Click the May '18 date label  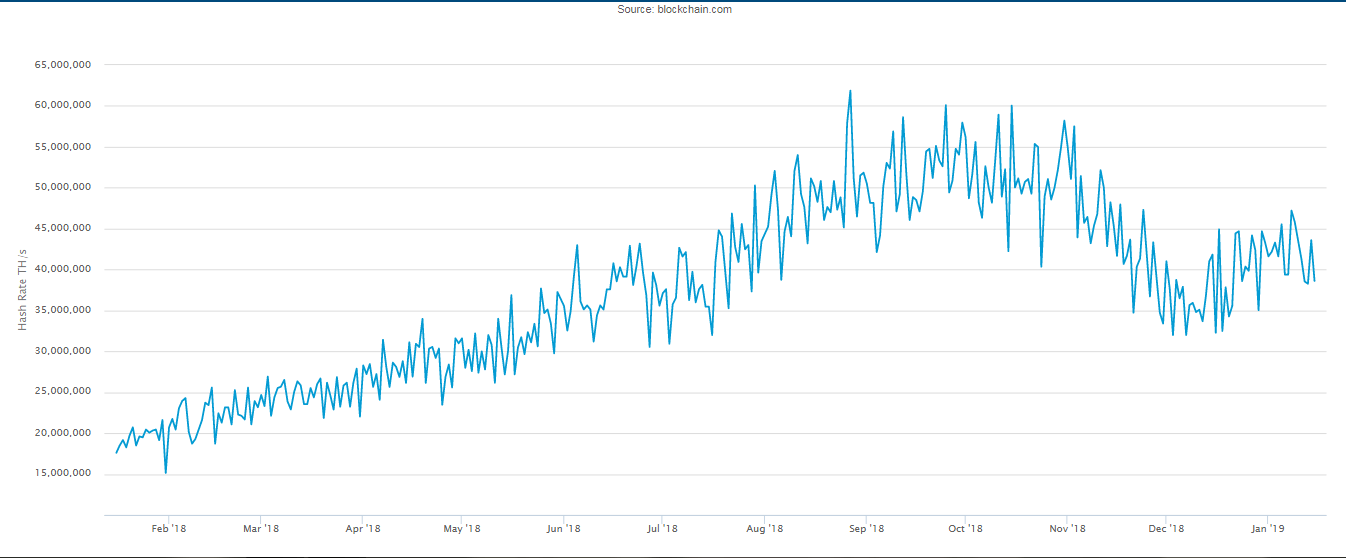460,528
